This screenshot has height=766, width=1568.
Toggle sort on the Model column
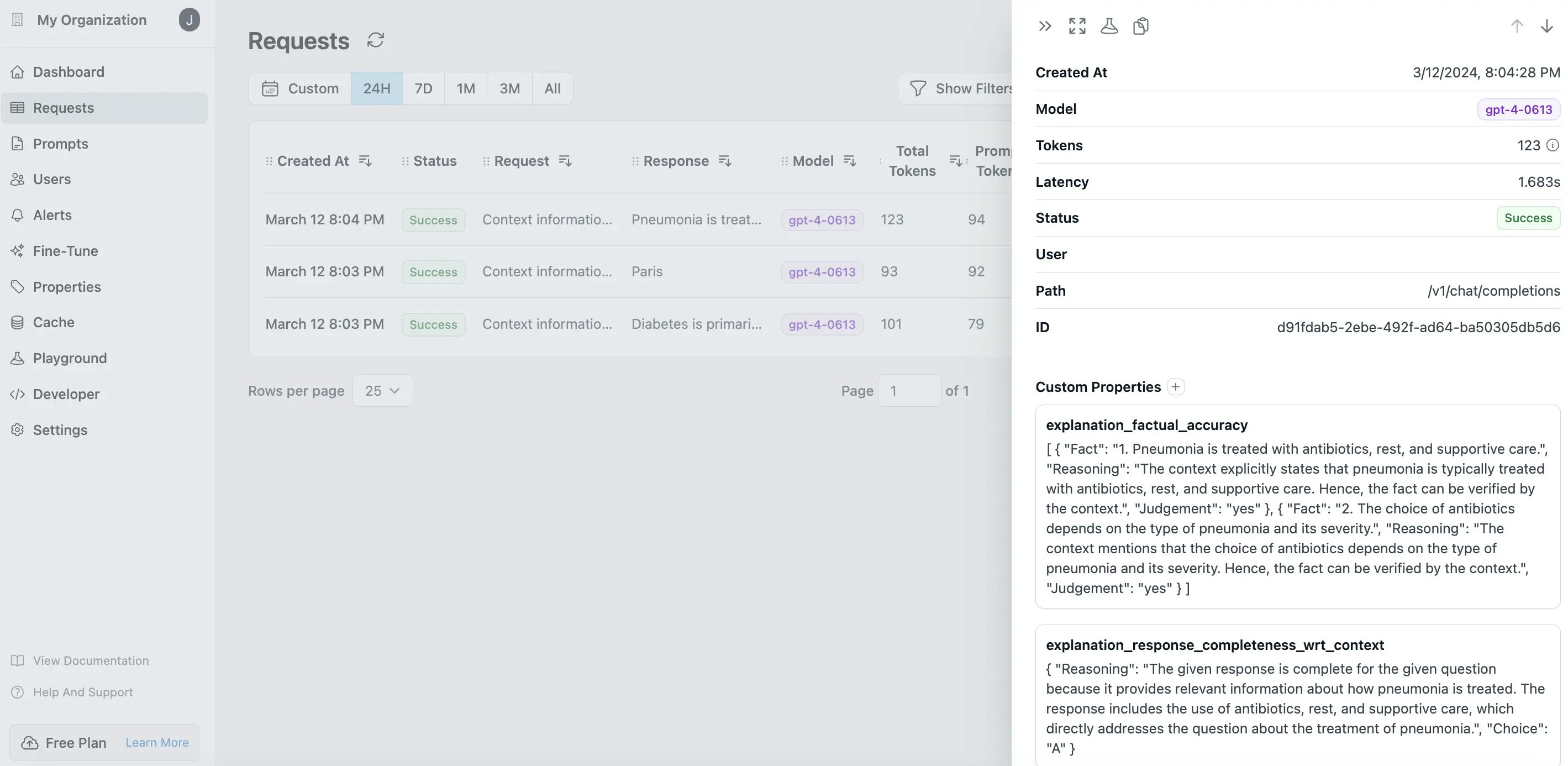coord(850,161)
